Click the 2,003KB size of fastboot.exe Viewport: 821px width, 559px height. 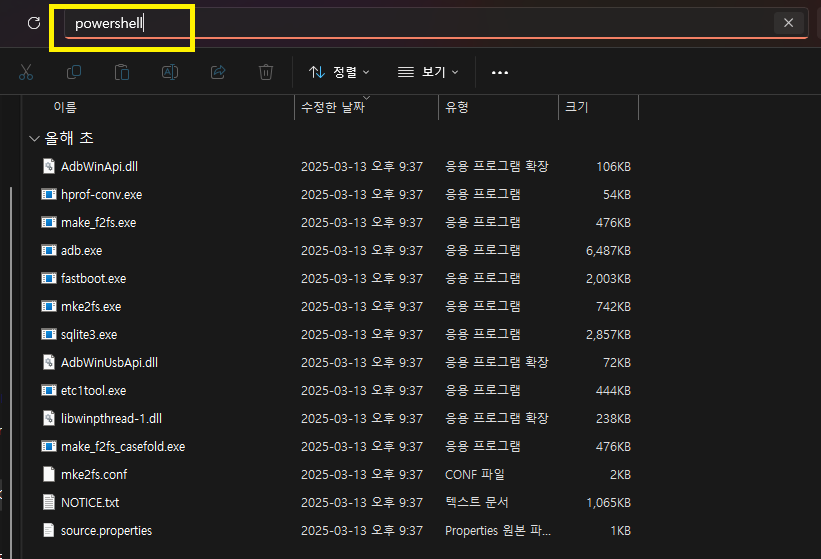click(x=608, y=278)
